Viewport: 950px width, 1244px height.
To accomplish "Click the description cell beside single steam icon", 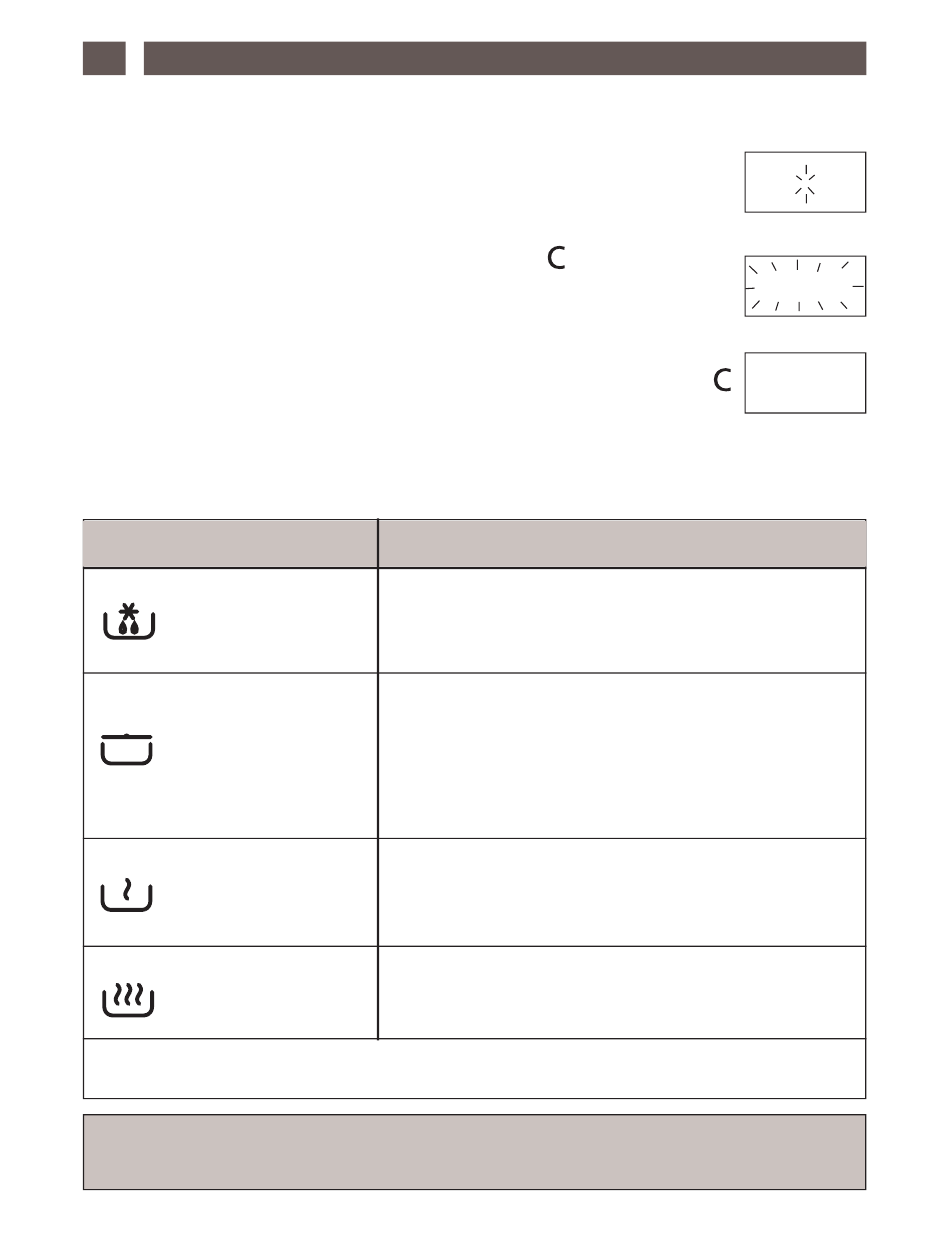I will coord(622,892).
